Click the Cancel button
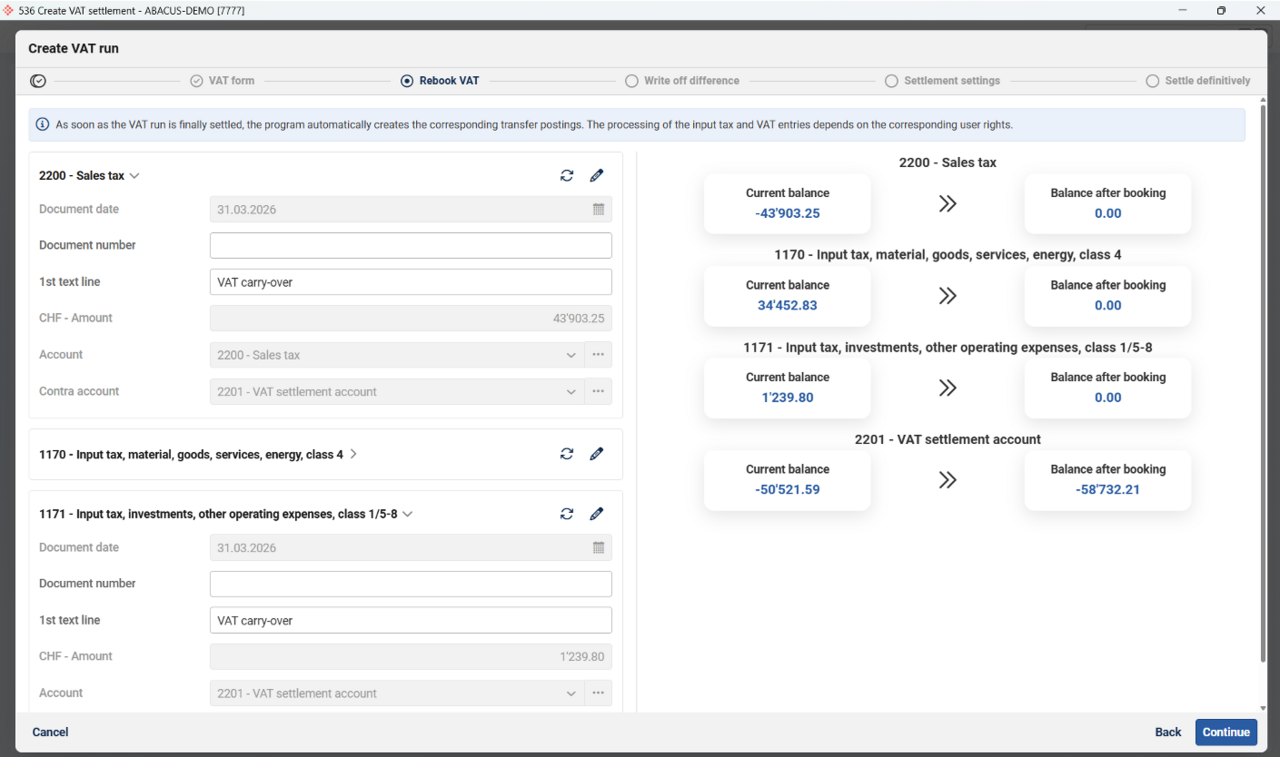Screen dimensions: 1280x757 [50, 732]
